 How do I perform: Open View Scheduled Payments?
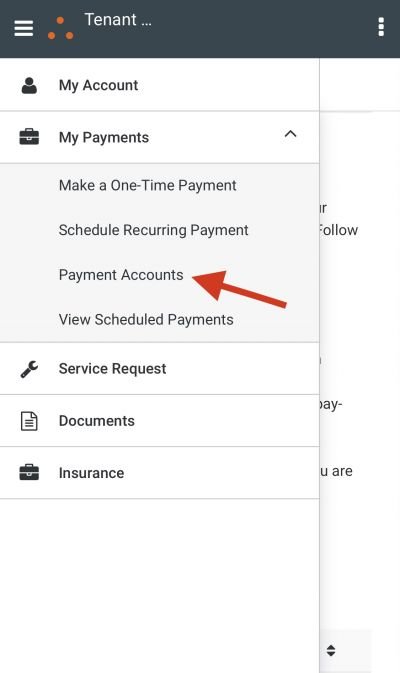point(146,320)
